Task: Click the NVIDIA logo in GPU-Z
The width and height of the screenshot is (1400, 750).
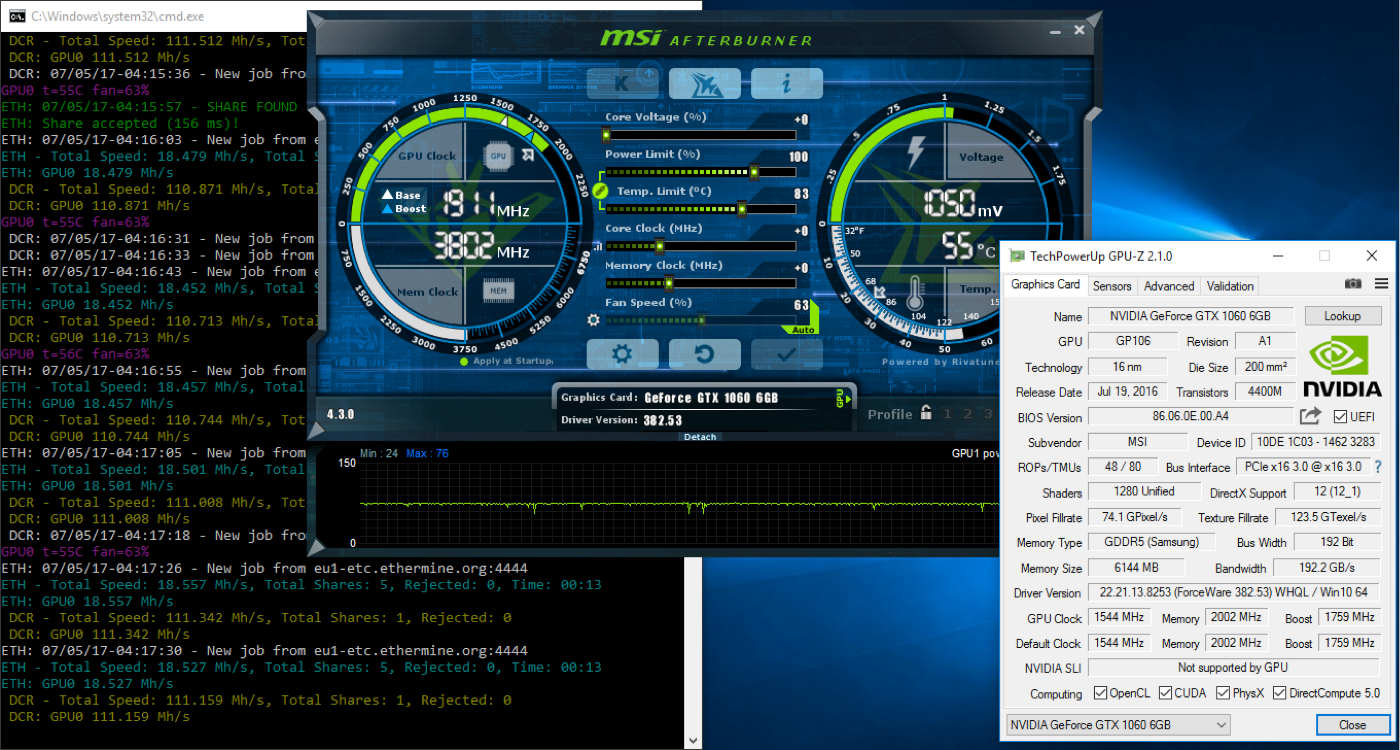Action: [1345, 368]
